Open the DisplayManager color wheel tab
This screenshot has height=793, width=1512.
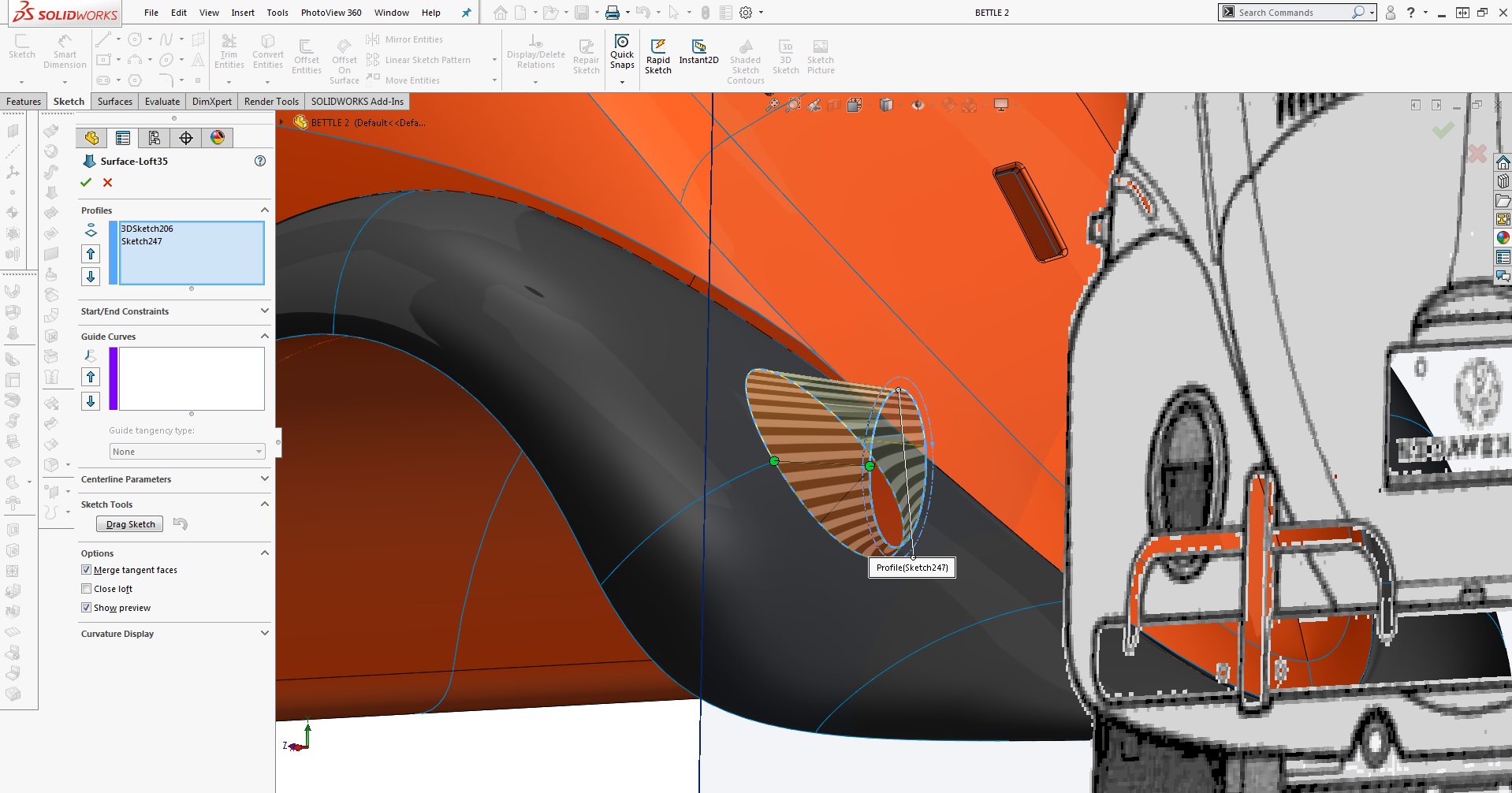pyautogui.click(x=218, y=138)
